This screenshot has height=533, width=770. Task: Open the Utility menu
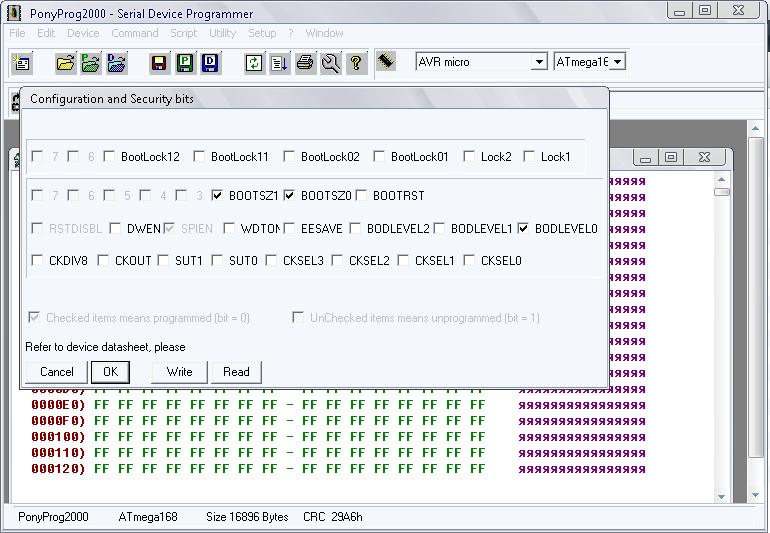click(x=222, y=33)
